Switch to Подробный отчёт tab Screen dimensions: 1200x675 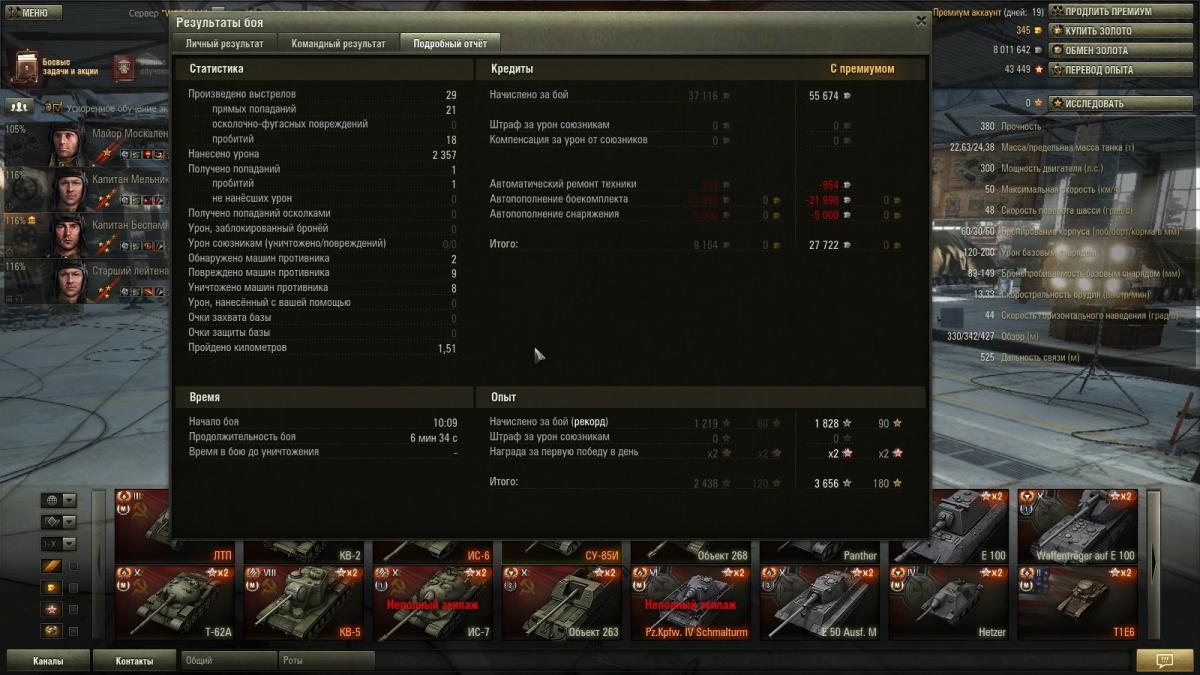pos(450,43)
